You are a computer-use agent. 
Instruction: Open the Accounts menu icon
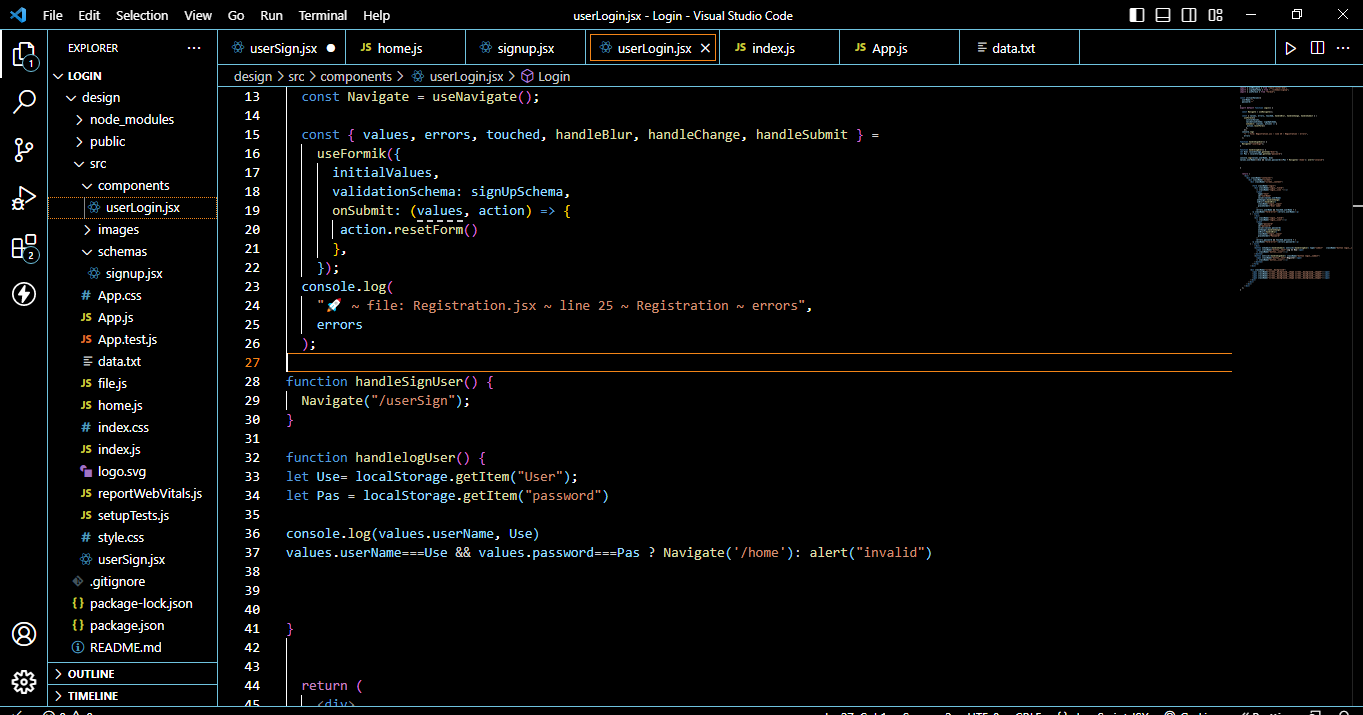(24, 634)
